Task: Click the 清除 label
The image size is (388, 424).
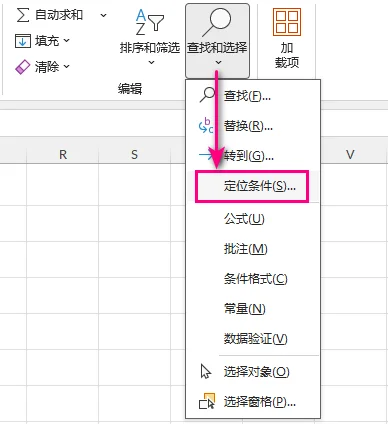Action: (47, 67)
